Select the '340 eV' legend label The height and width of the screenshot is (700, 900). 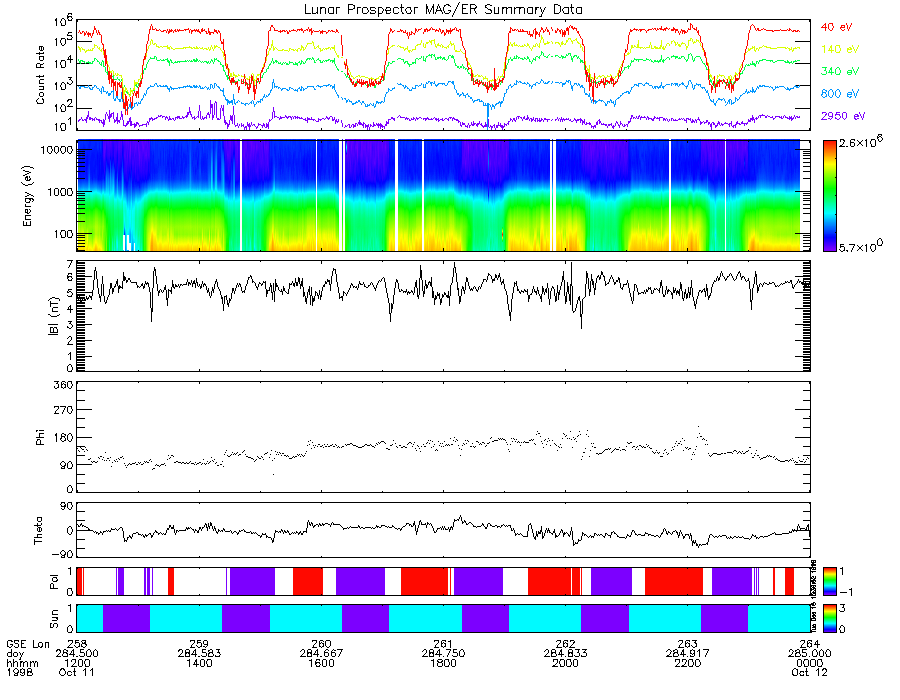pyautogui.click(x=840, y=71)
